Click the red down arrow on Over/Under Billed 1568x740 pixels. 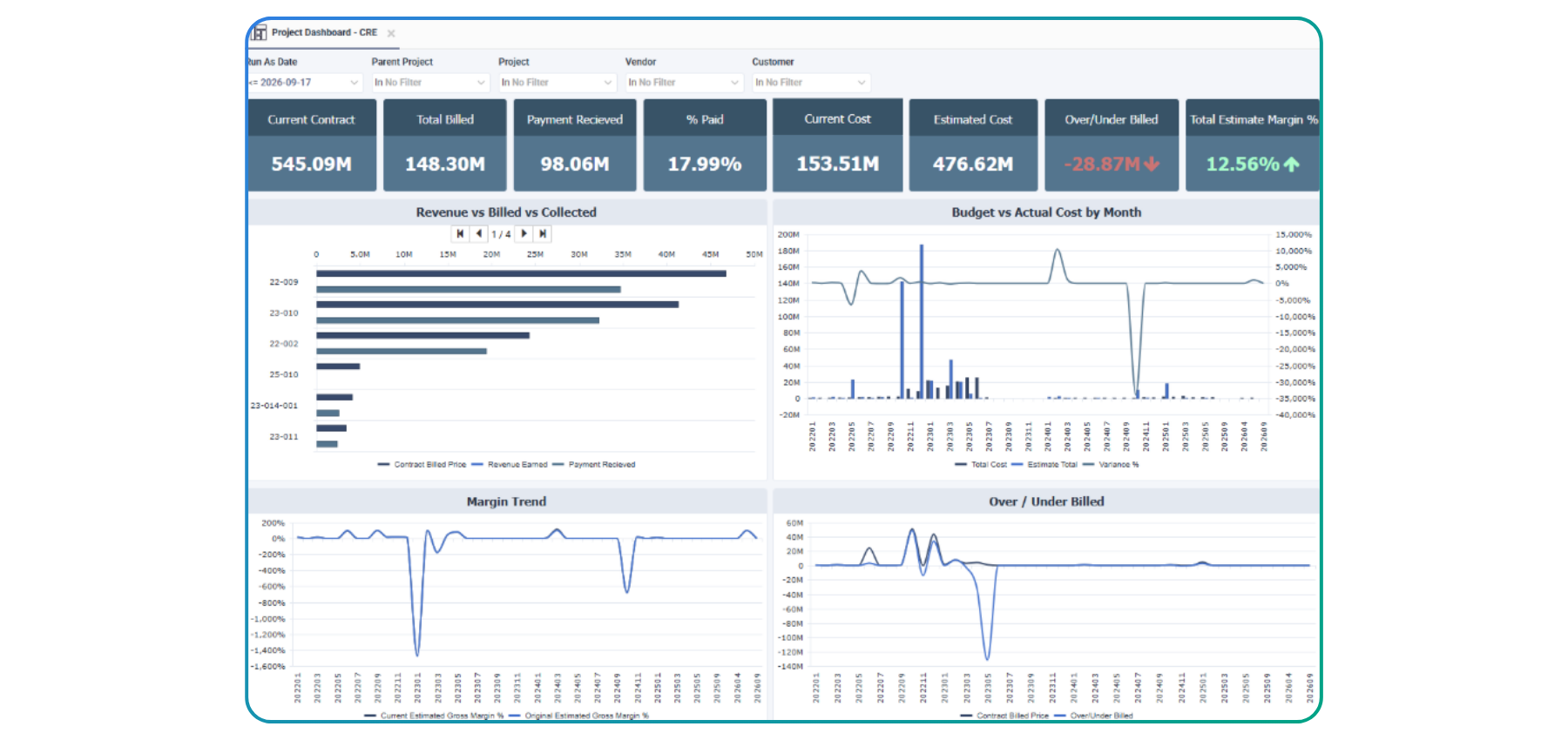pos(1152,164)
